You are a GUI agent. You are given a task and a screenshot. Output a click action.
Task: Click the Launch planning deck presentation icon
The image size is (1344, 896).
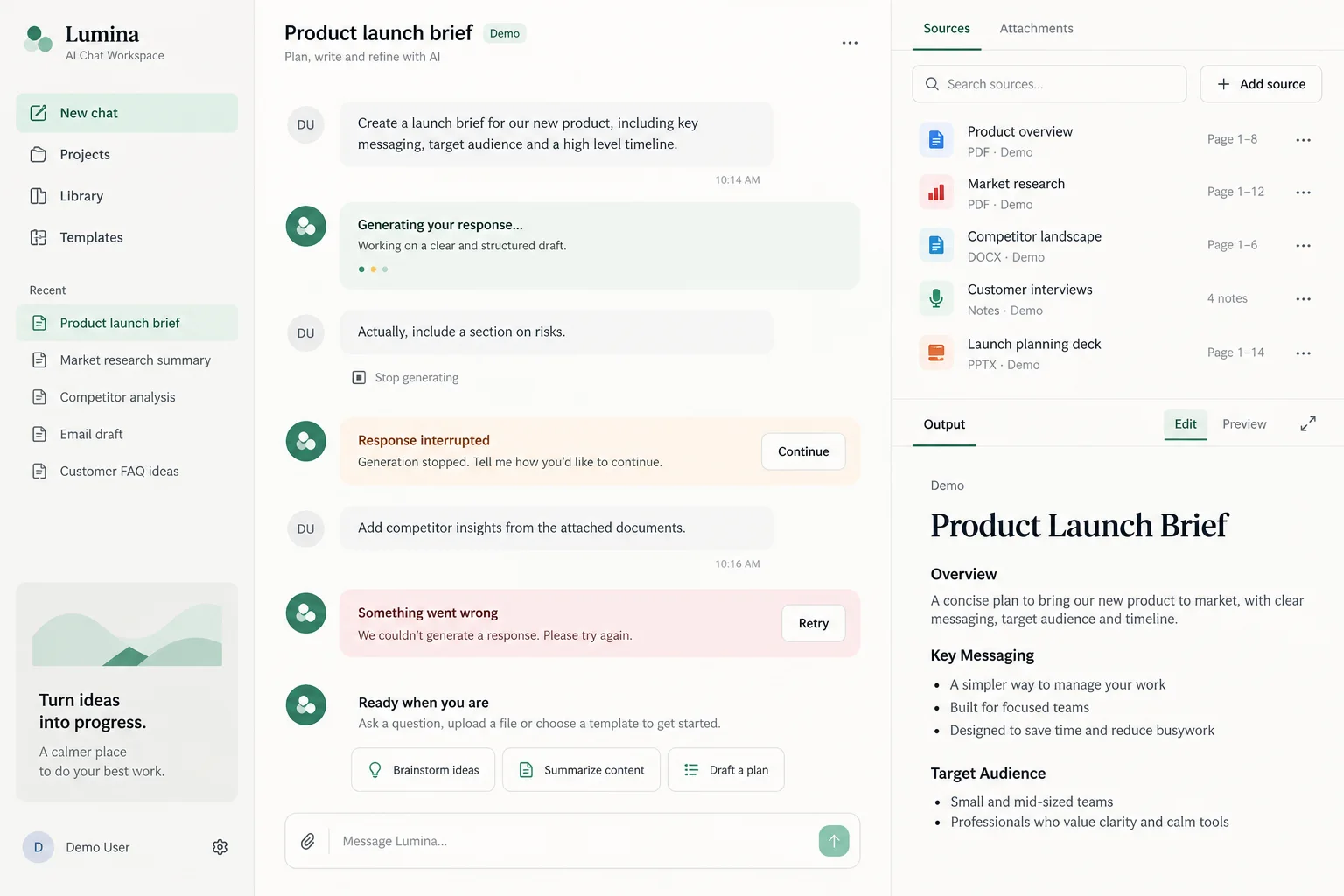click(x=936, y=353)
